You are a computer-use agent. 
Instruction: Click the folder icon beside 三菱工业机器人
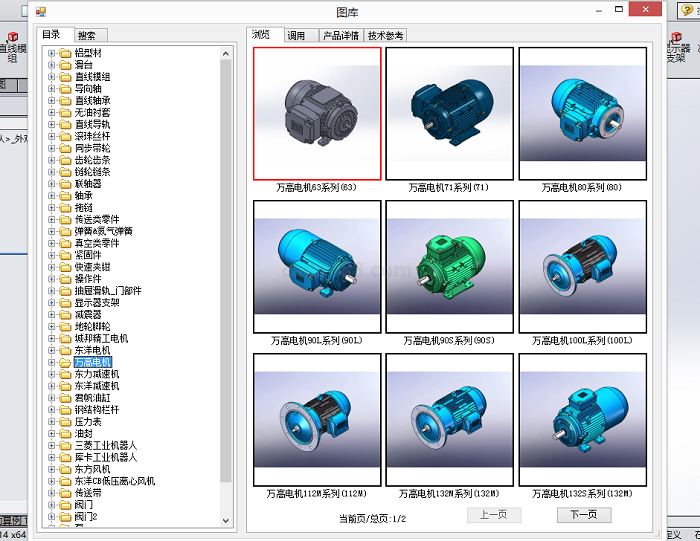click(66, 445)
